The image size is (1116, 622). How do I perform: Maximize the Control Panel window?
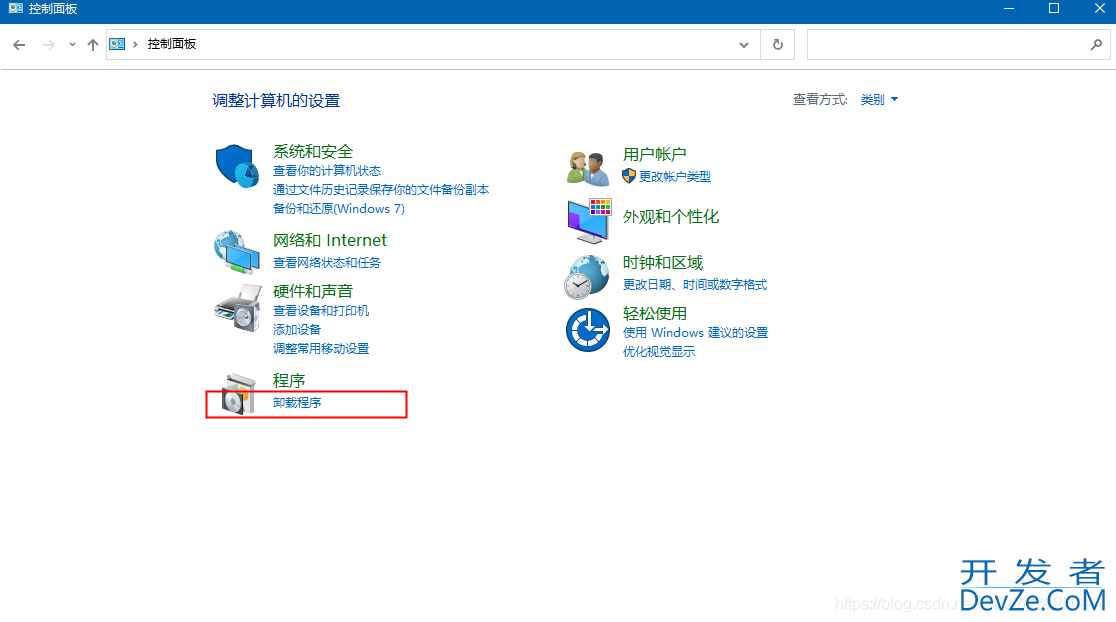(x=1054, y=9)
